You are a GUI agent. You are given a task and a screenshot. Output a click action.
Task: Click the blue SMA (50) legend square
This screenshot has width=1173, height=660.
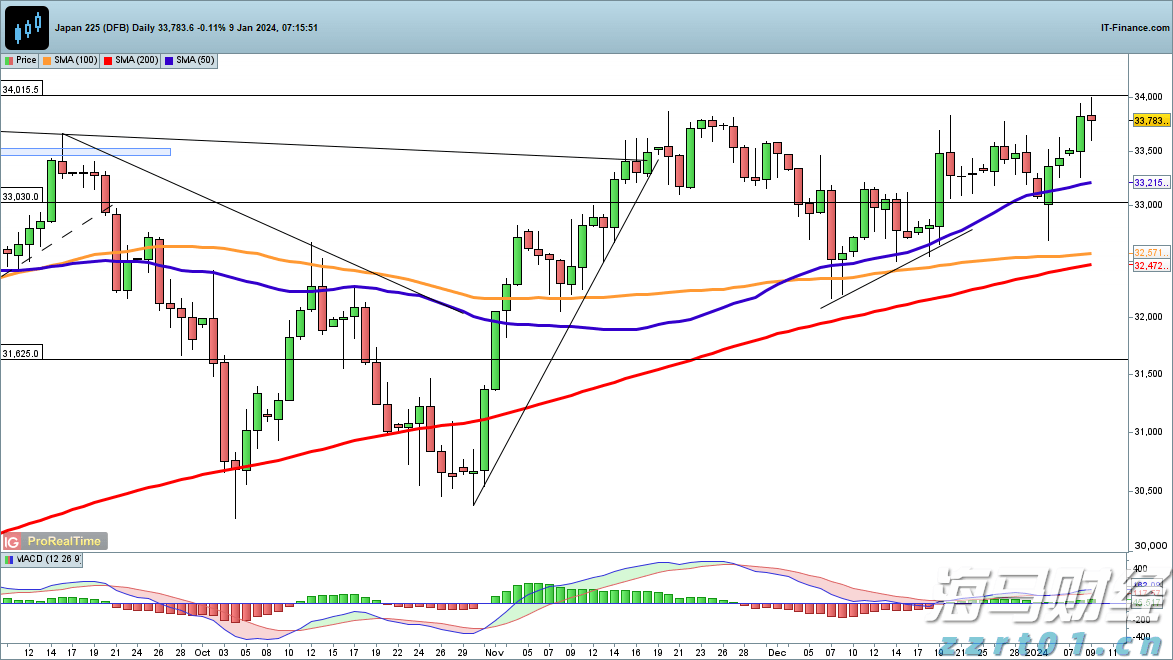pyautogui.click(x=169, y=61)
